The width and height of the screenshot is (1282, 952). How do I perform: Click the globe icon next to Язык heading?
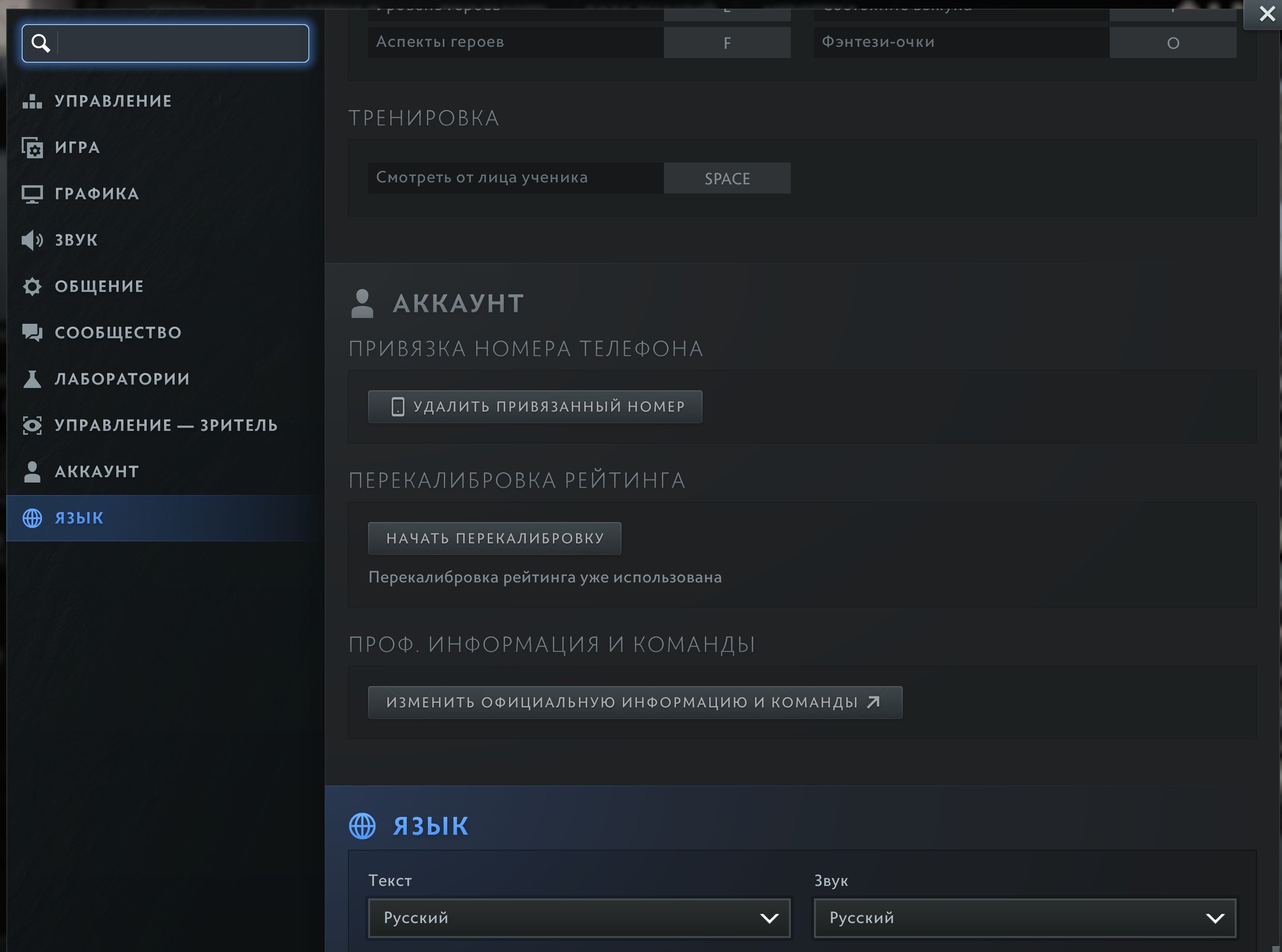(x=362, y=826)
